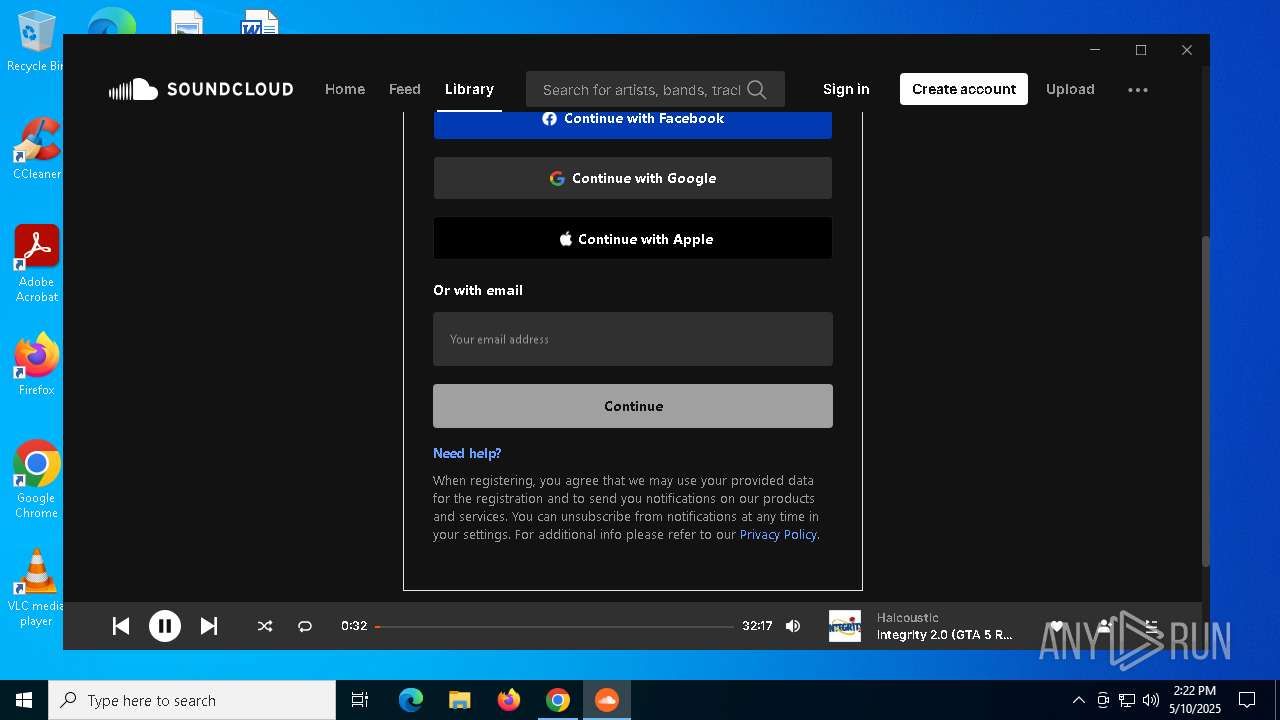
Task: Click the total duration 32:17
Action: [757, 626]
